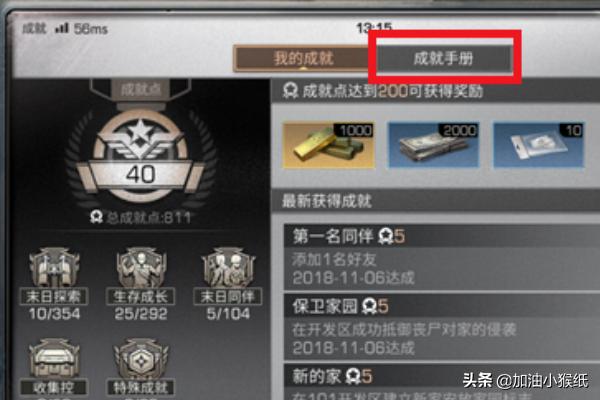Open the 收集控 achievement category badge
Image resolution: width=600 pixels, height=400 pixels.
tap(54, 369)
